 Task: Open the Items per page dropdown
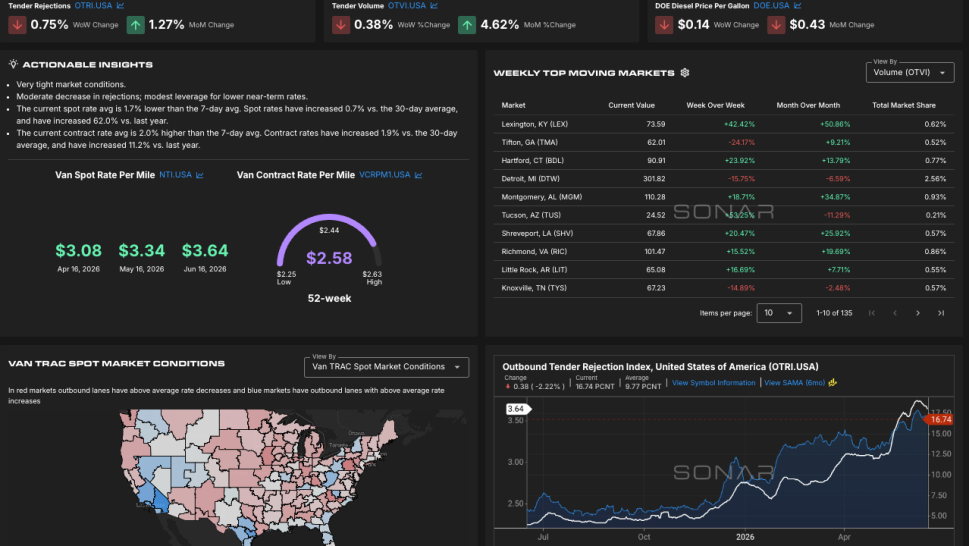pos(779,313)
